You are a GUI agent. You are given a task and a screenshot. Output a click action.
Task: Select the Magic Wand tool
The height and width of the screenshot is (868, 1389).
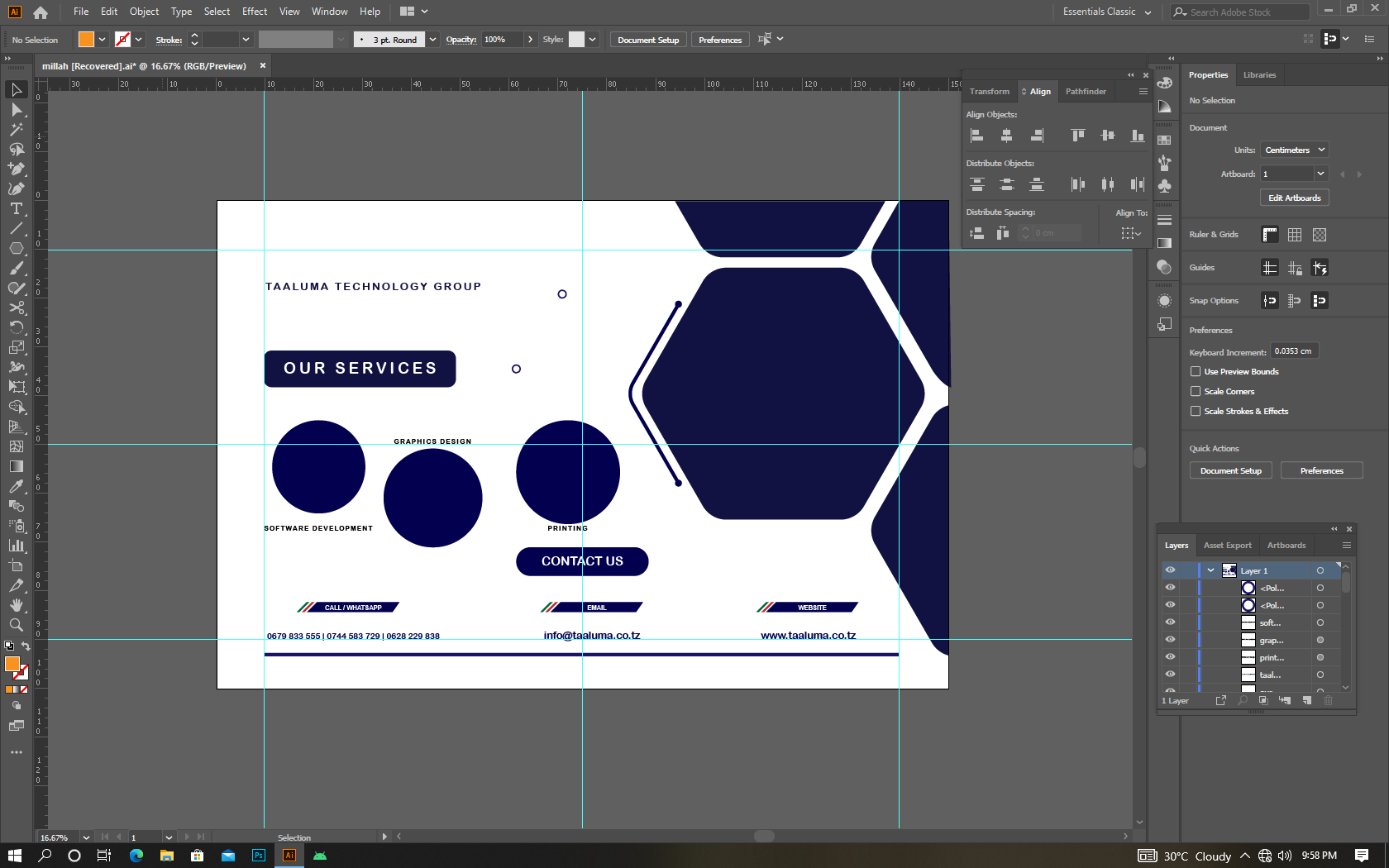[17, 129]
